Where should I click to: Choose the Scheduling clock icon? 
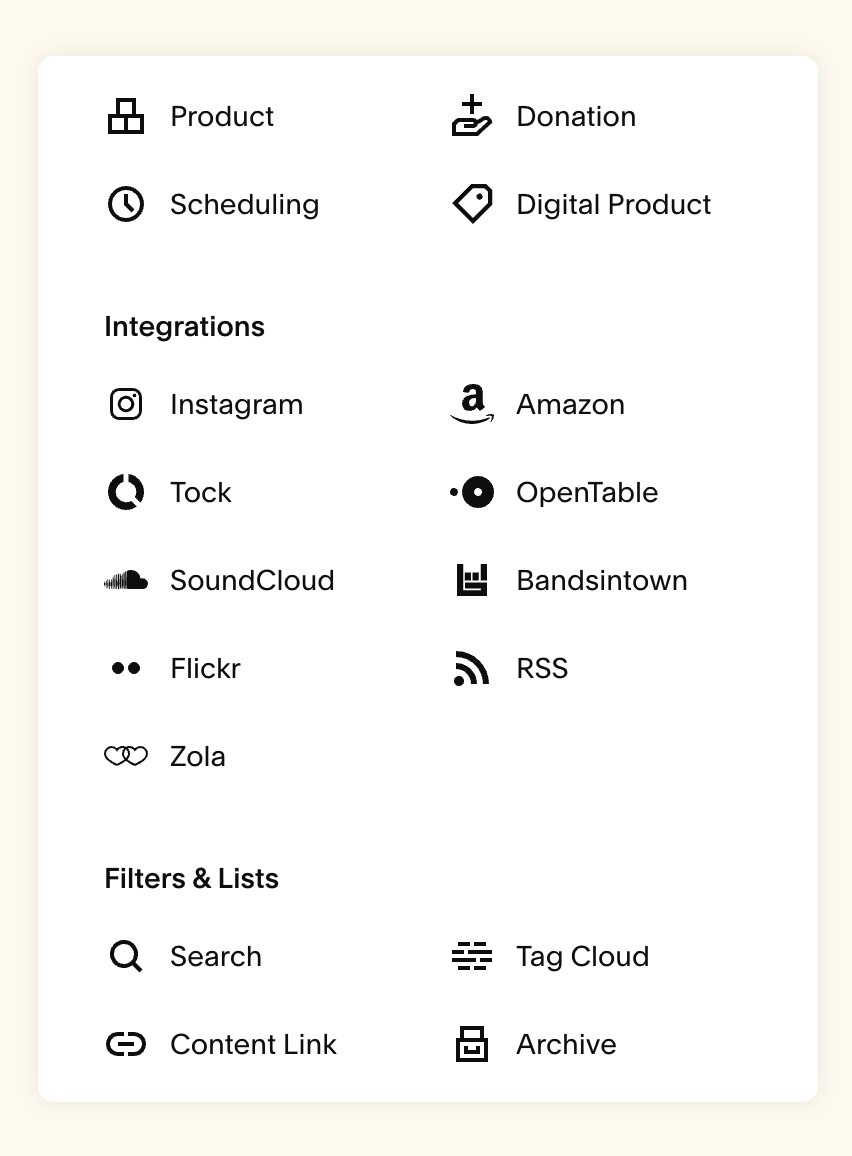click(x=126, y=204)
